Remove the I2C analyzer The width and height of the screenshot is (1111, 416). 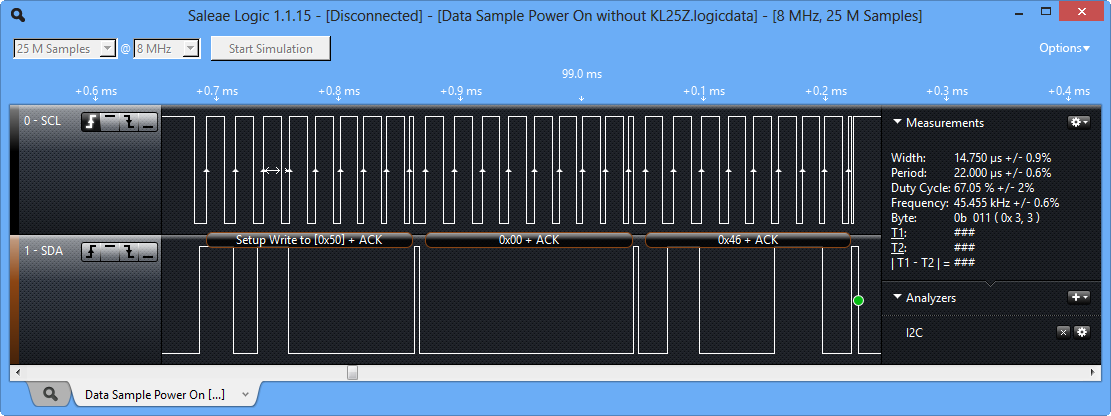coord(1063,332)
